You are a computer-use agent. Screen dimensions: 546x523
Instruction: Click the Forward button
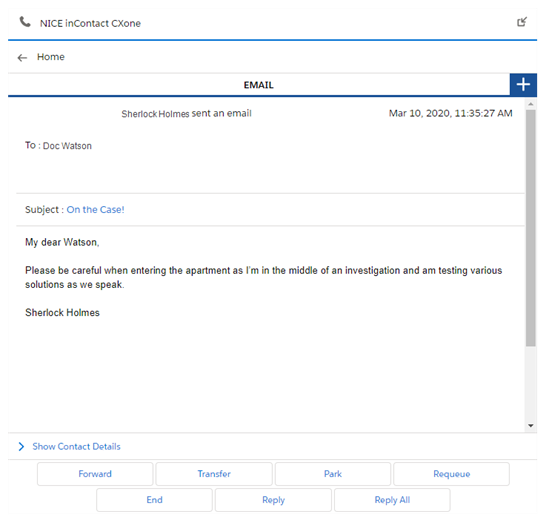pos(95,474)
